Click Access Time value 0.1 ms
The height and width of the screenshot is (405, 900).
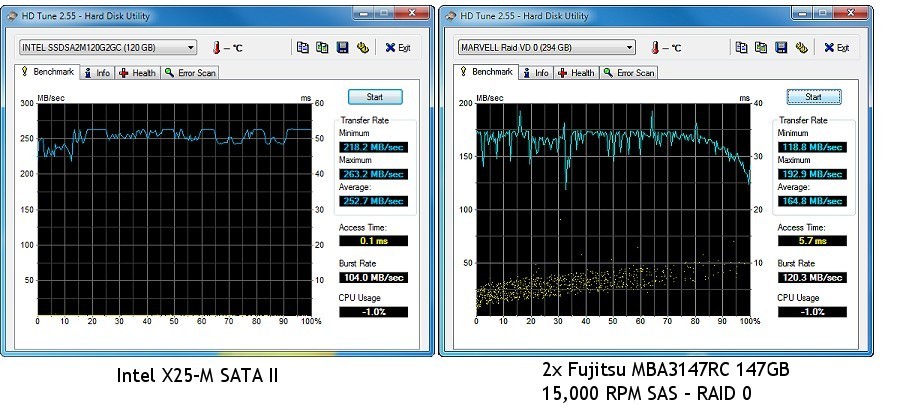click(x=373, y=241)
